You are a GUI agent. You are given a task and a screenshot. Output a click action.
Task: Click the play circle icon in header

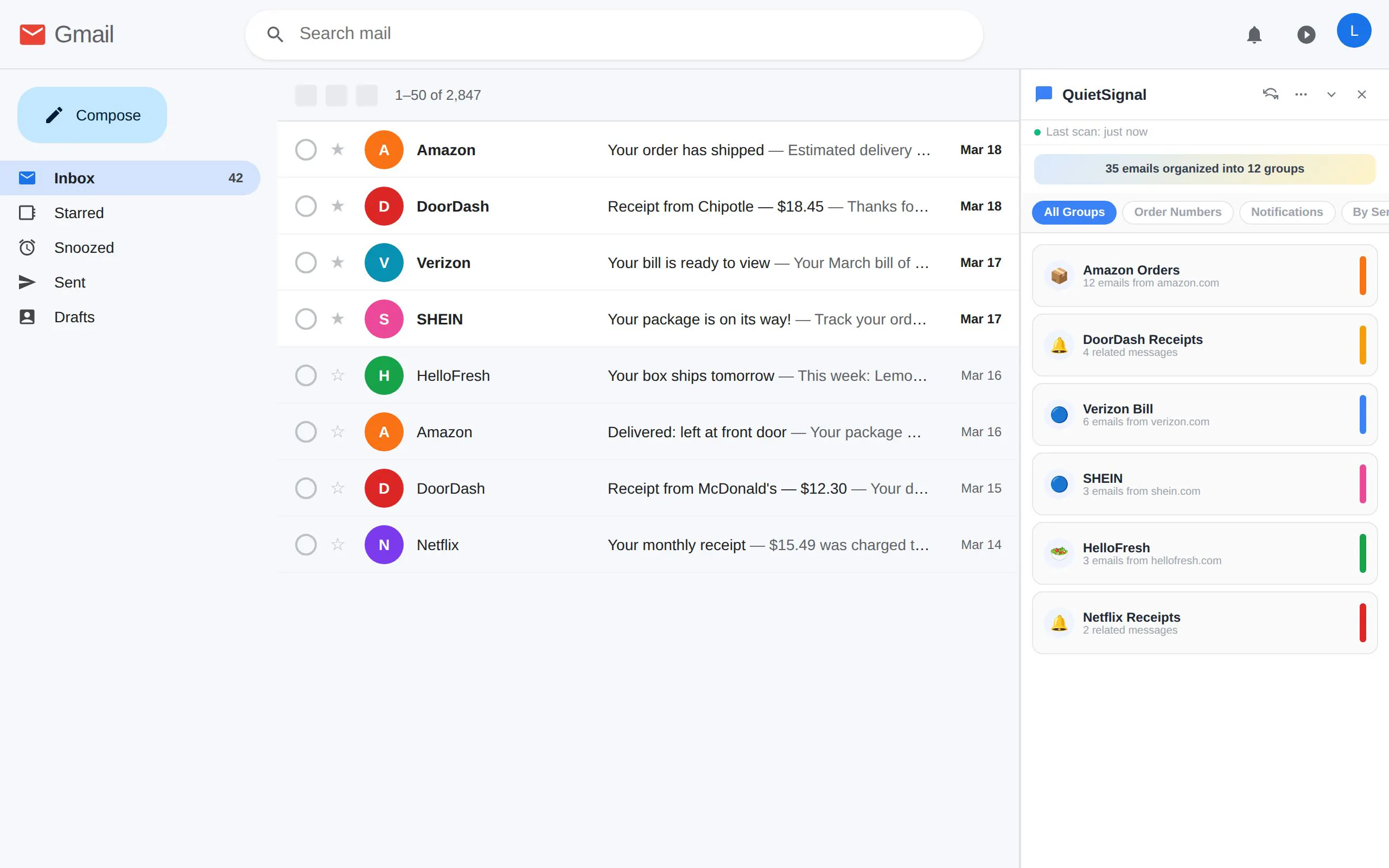click(1306, 34)
